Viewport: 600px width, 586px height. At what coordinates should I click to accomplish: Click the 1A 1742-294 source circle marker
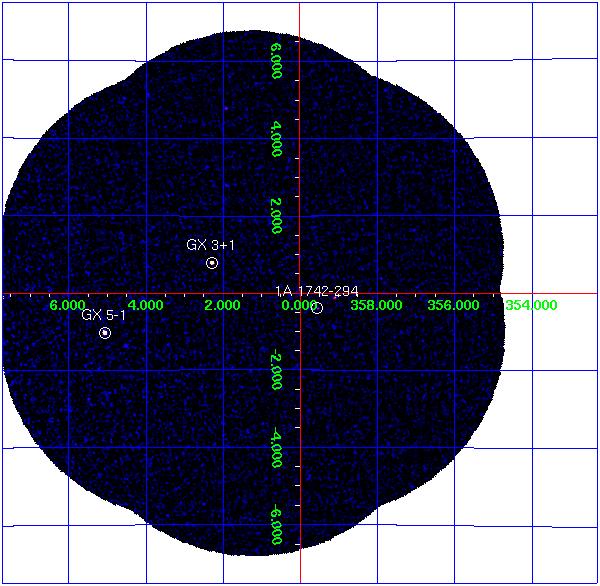(x=317, y=308)
